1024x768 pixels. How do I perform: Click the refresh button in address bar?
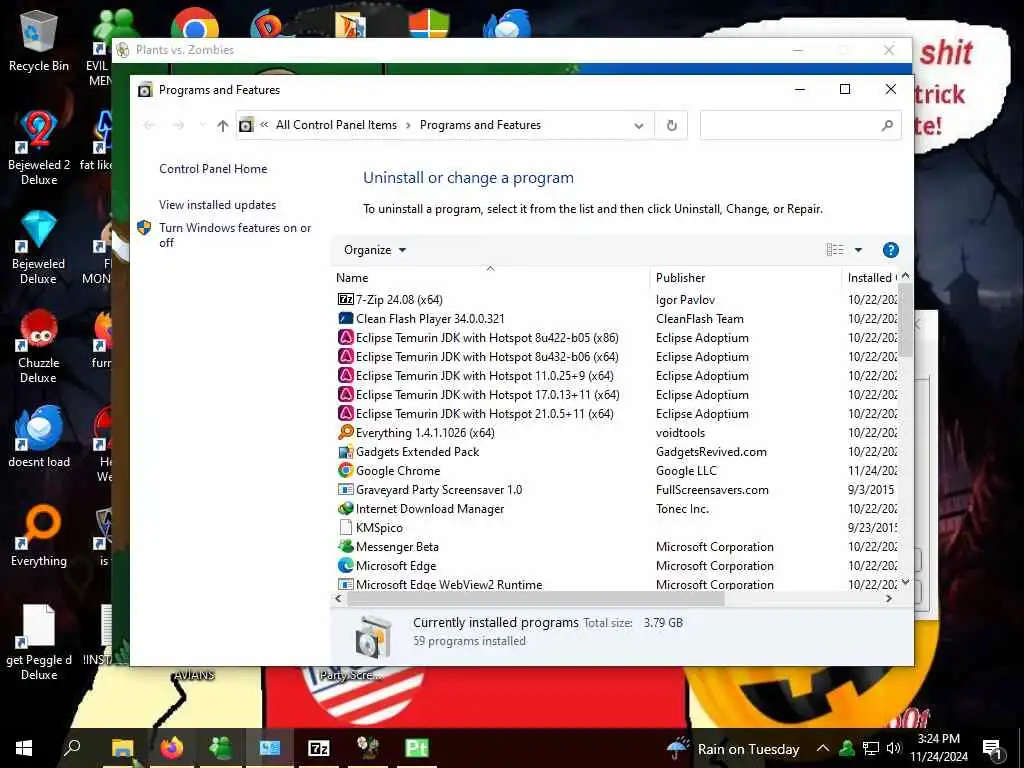pyautogui.click(x=671, y=125)
